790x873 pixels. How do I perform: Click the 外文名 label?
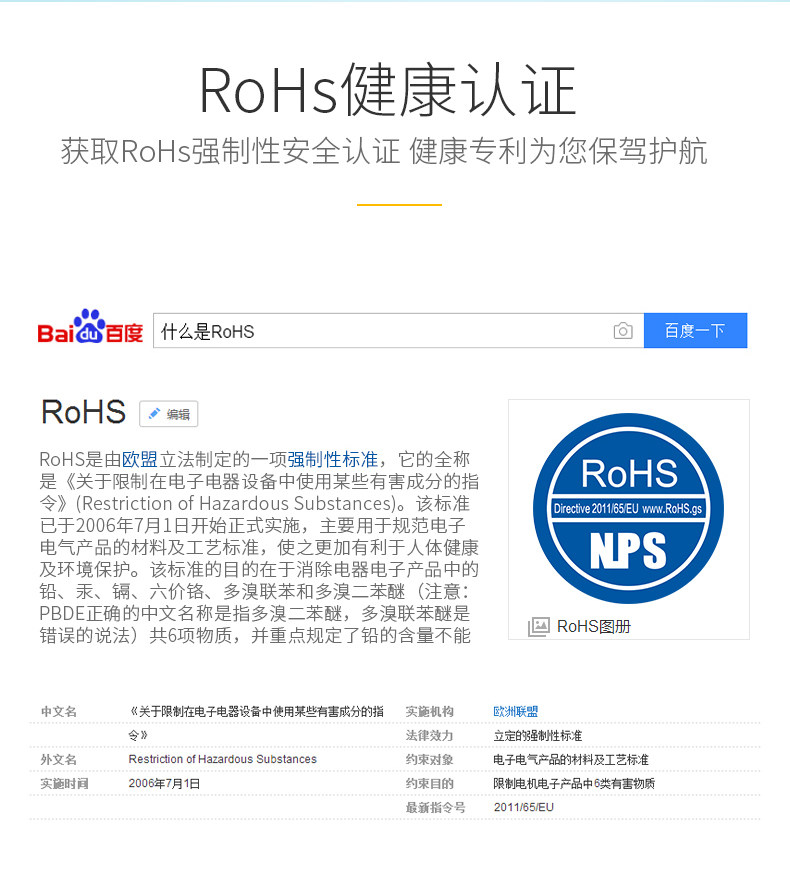(x=58, y=759)
